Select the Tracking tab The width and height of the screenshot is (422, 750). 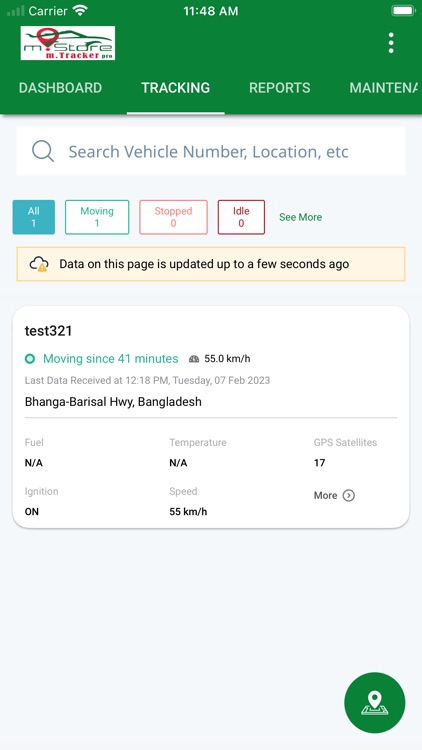point(176,88)
